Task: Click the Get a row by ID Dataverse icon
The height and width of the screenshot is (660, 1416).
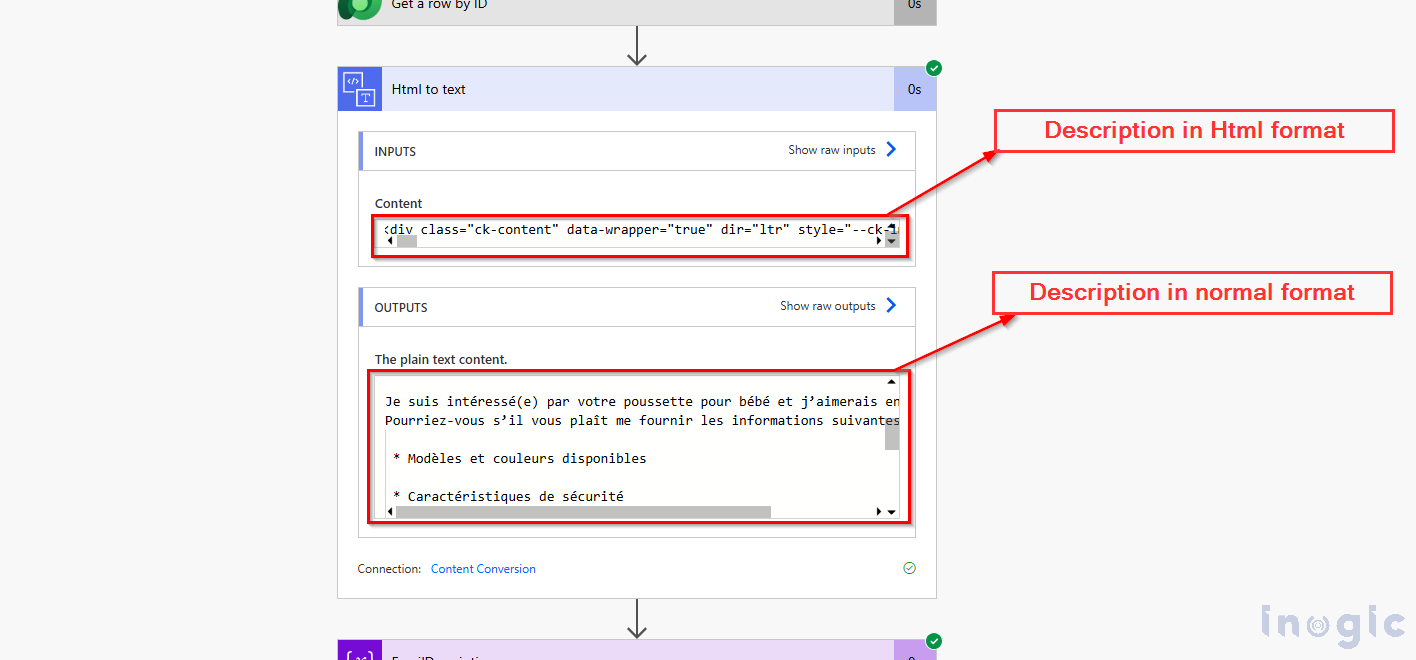Action: (360, 8)
